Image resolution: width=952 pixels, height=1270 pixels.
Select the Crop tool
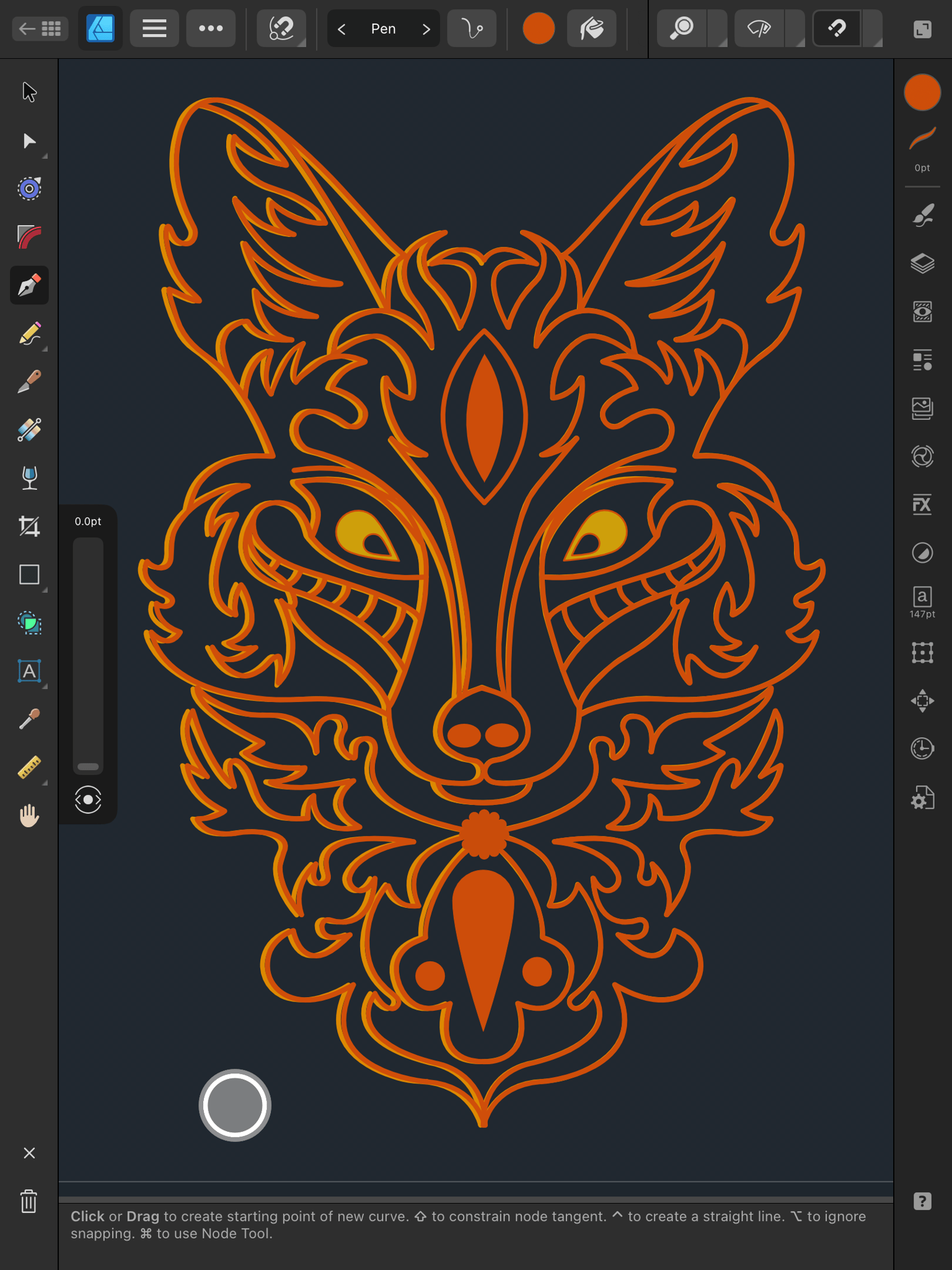[29, 526]
